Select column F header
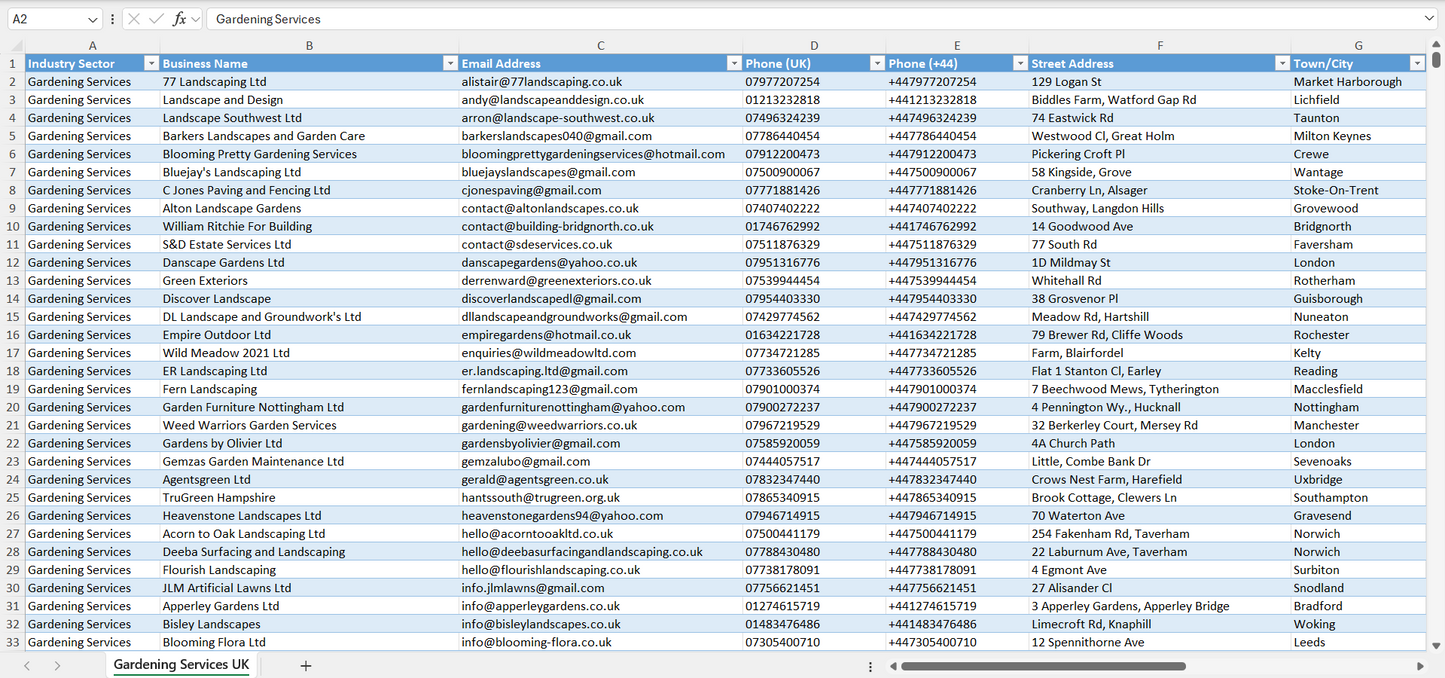This screenshot has width=1445, height=678. pyautogui.click(x=1160, y=46)
